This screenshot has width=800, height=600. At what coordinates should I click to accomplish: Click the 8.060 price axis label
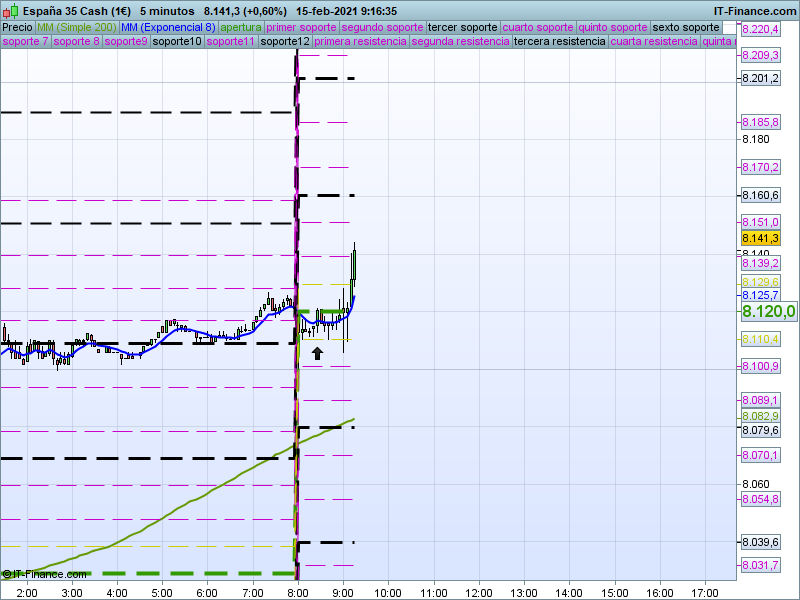[x=756, y=484]
